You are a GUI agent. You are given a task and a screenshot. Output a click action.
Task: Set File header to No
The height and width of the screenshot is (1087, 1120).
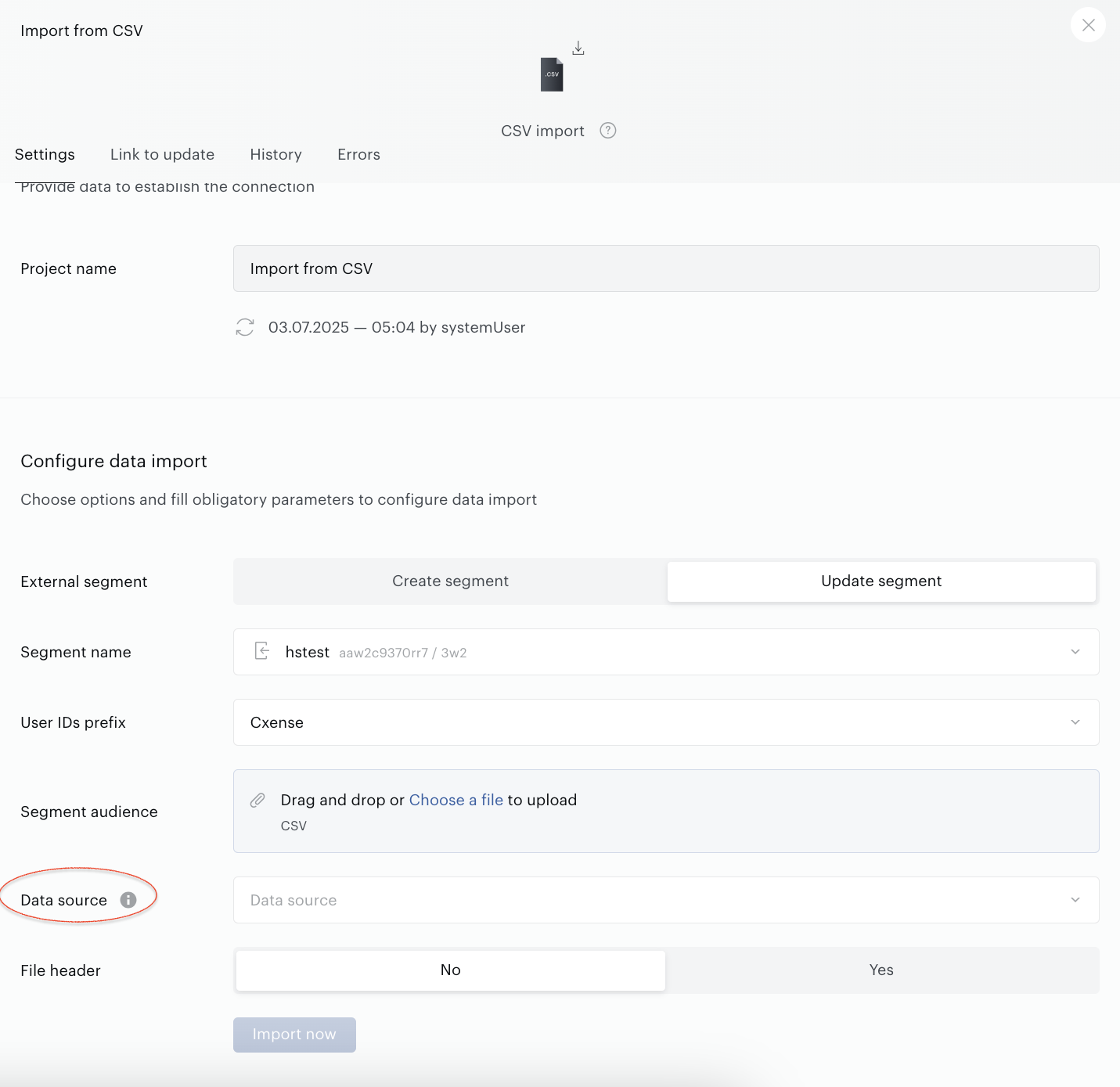click(451, 970)
